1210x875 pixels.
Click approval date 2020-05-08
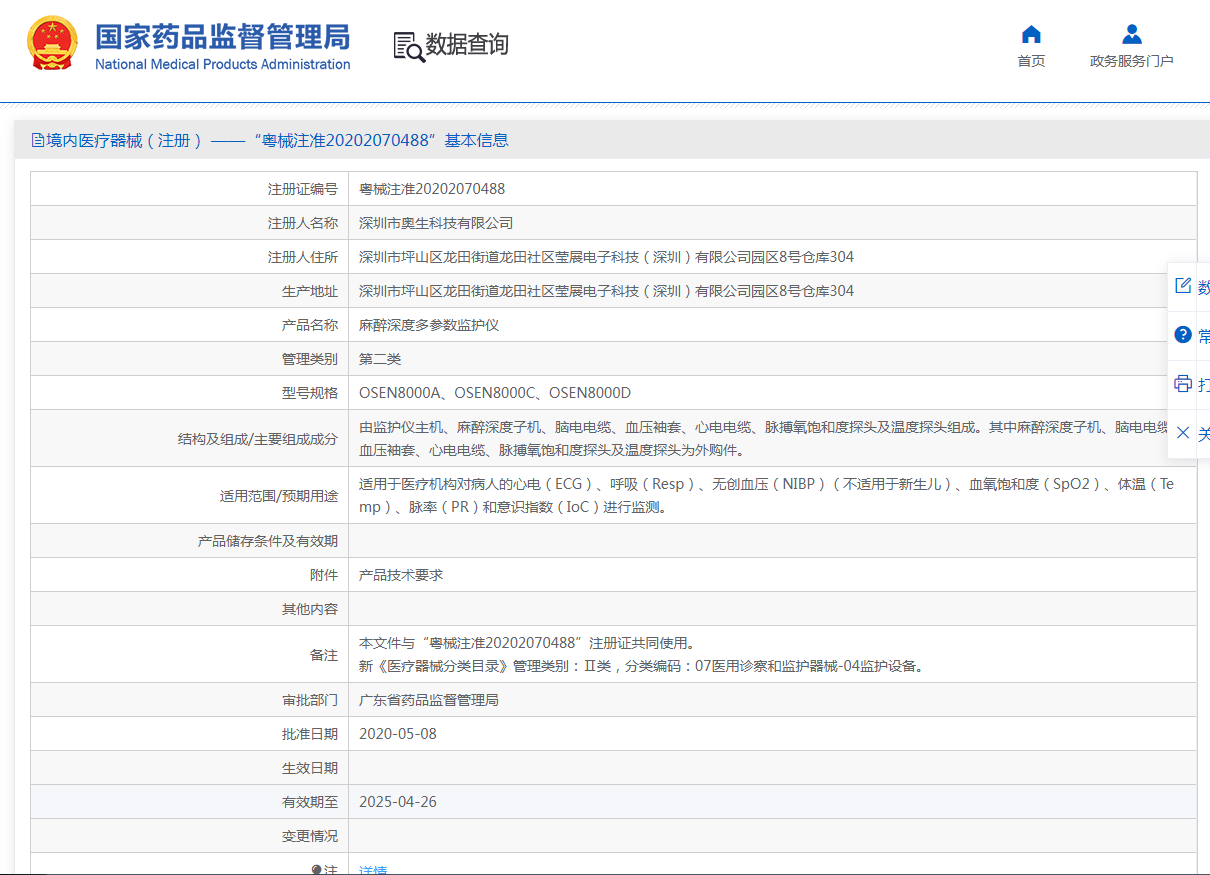click(x=398, y=734)
